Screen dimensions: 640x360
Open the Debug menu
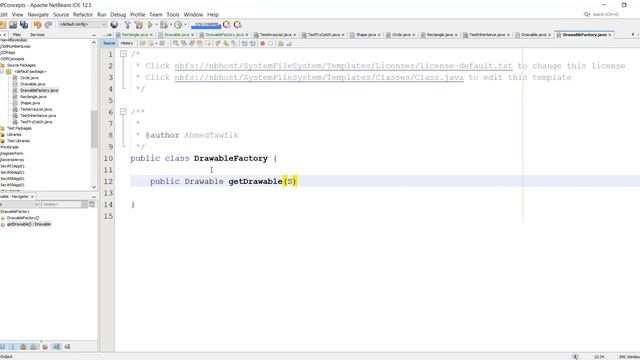click(118, 14)
